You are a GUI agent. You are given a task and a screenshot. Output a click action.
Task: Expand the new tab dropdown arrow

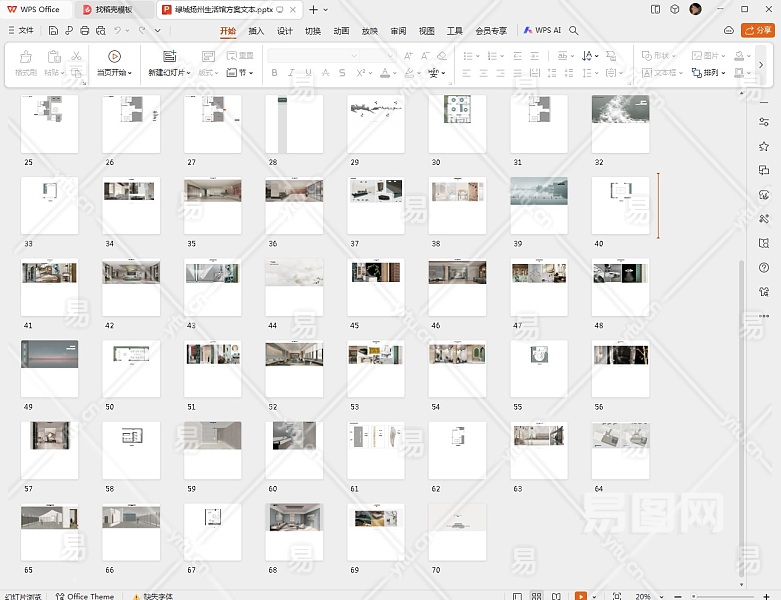click(x=326, y=9)
